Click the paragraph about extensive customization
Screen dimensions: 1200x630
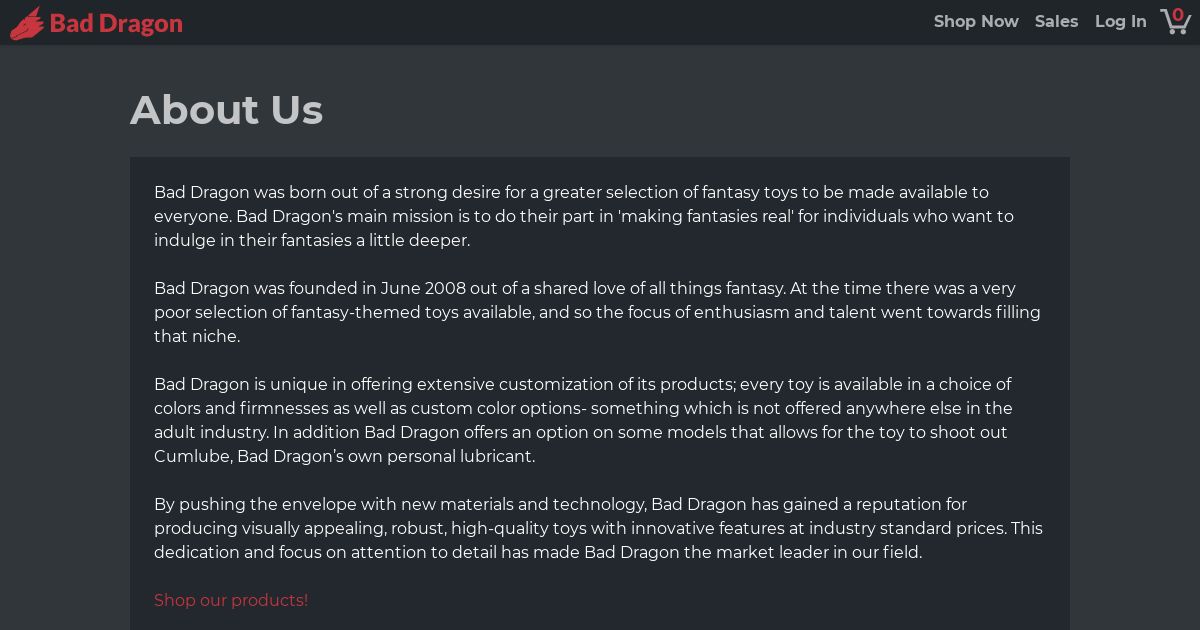[x=583, y=420]
